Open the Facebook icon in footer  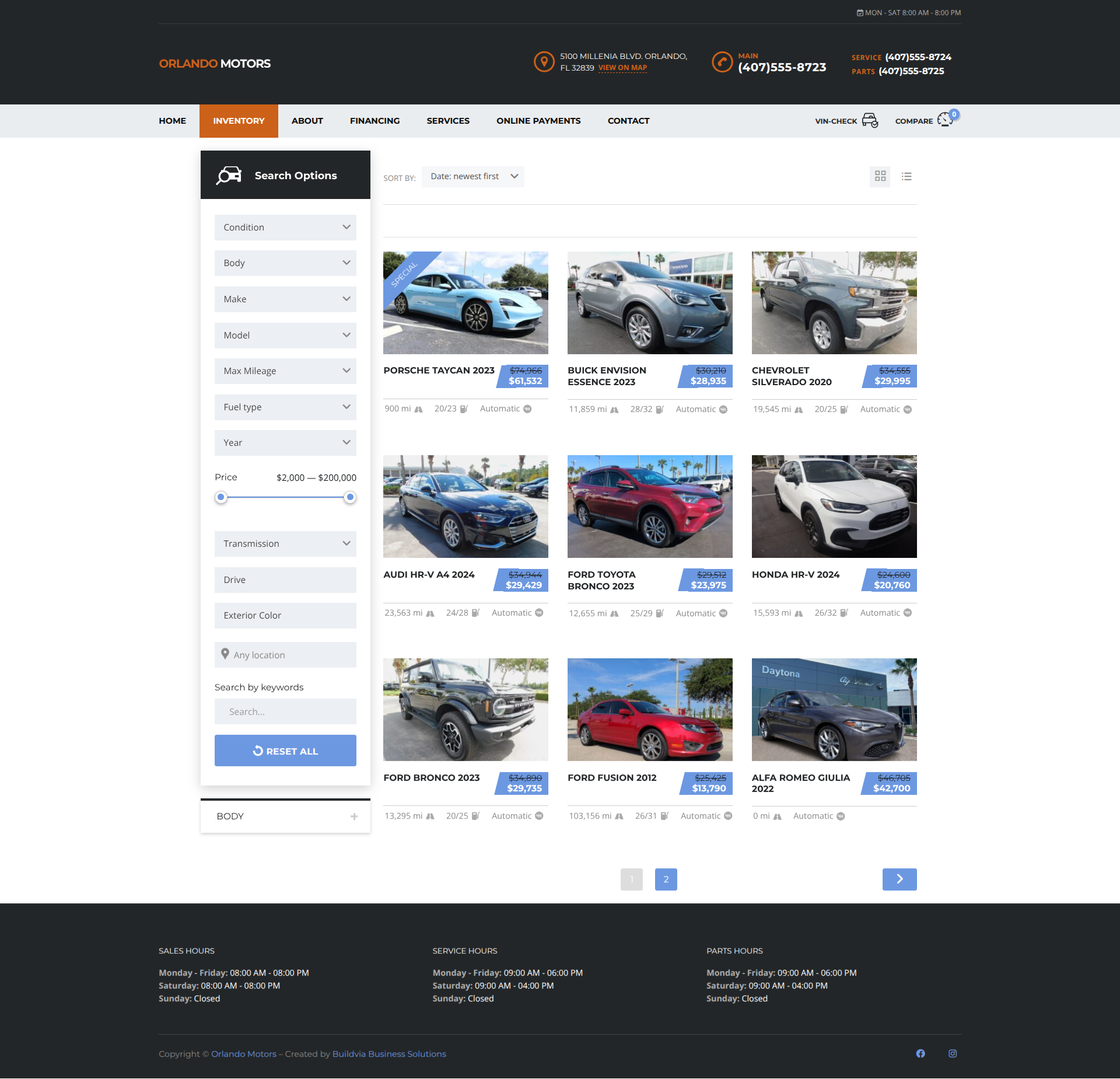click(x=921, y=1053)
